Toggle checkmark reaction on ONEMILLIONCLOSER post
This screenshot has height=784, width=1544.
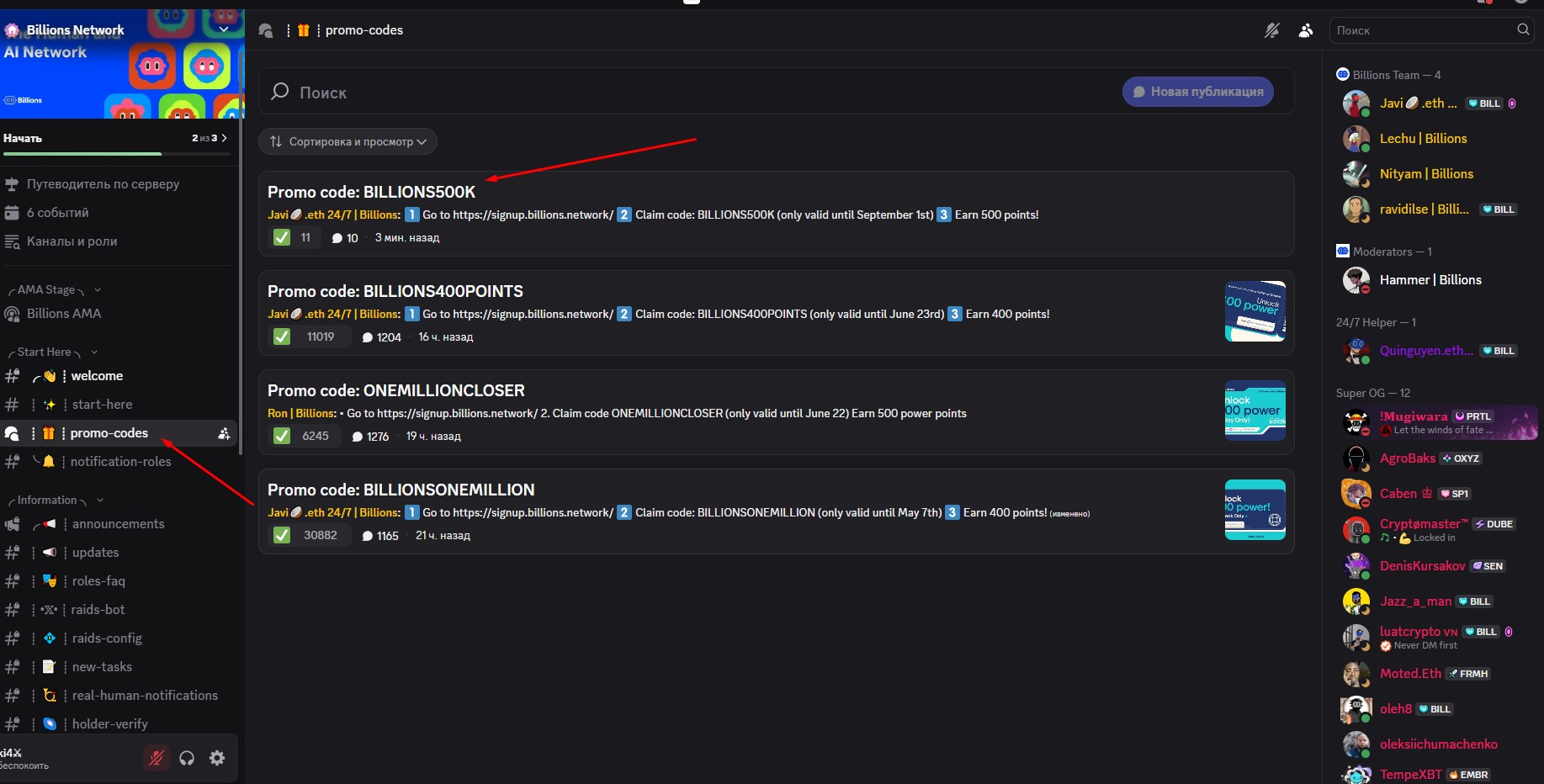click(x=282, y=437)
